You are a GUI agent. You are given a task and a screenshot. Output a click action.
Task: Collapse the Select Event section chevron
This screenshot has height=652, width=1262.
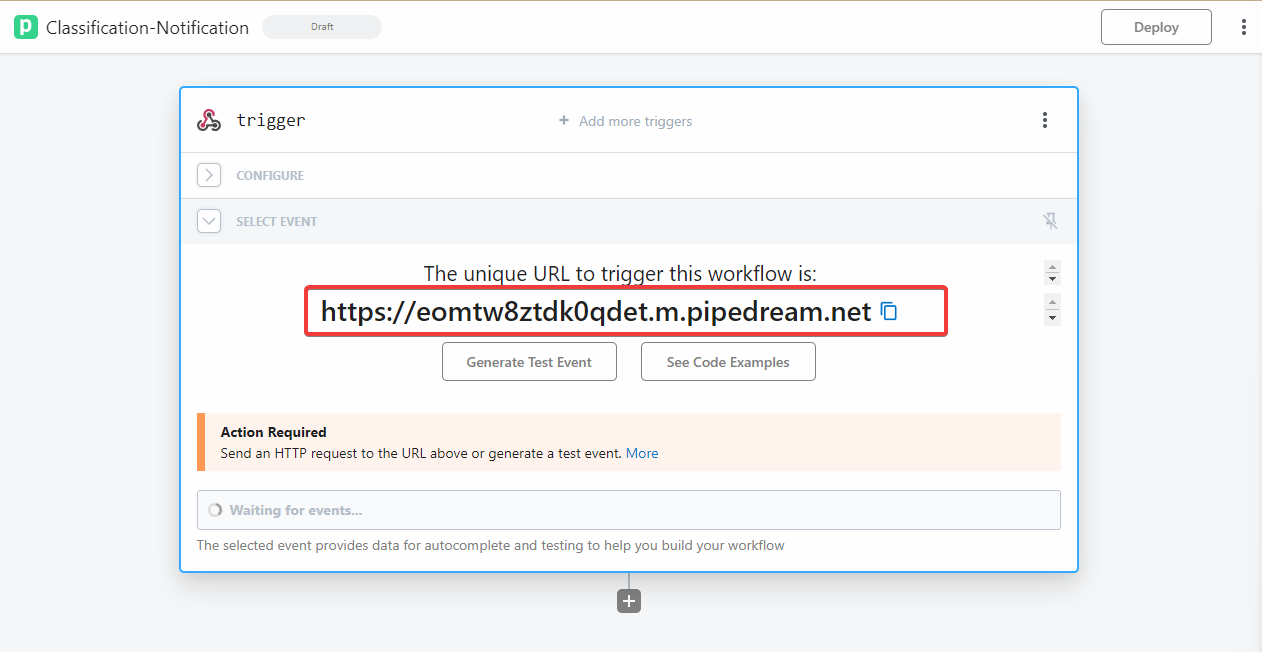pyautogui.click(x=209, y=221)
